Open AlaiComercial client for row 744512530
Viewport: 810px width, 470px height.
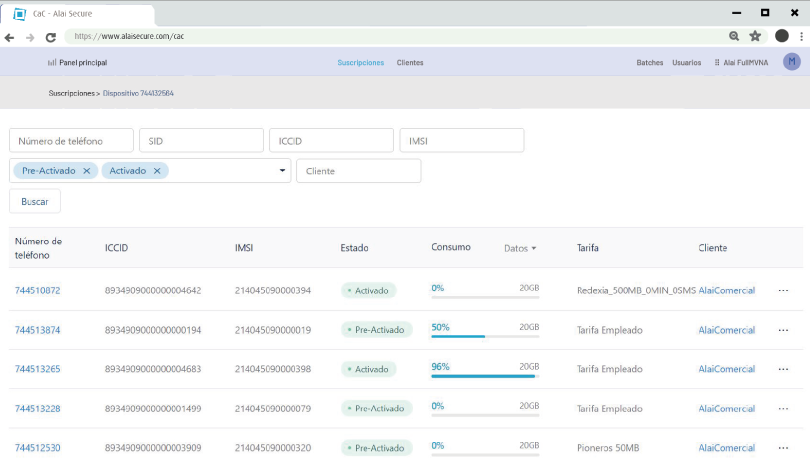(726, 448)
